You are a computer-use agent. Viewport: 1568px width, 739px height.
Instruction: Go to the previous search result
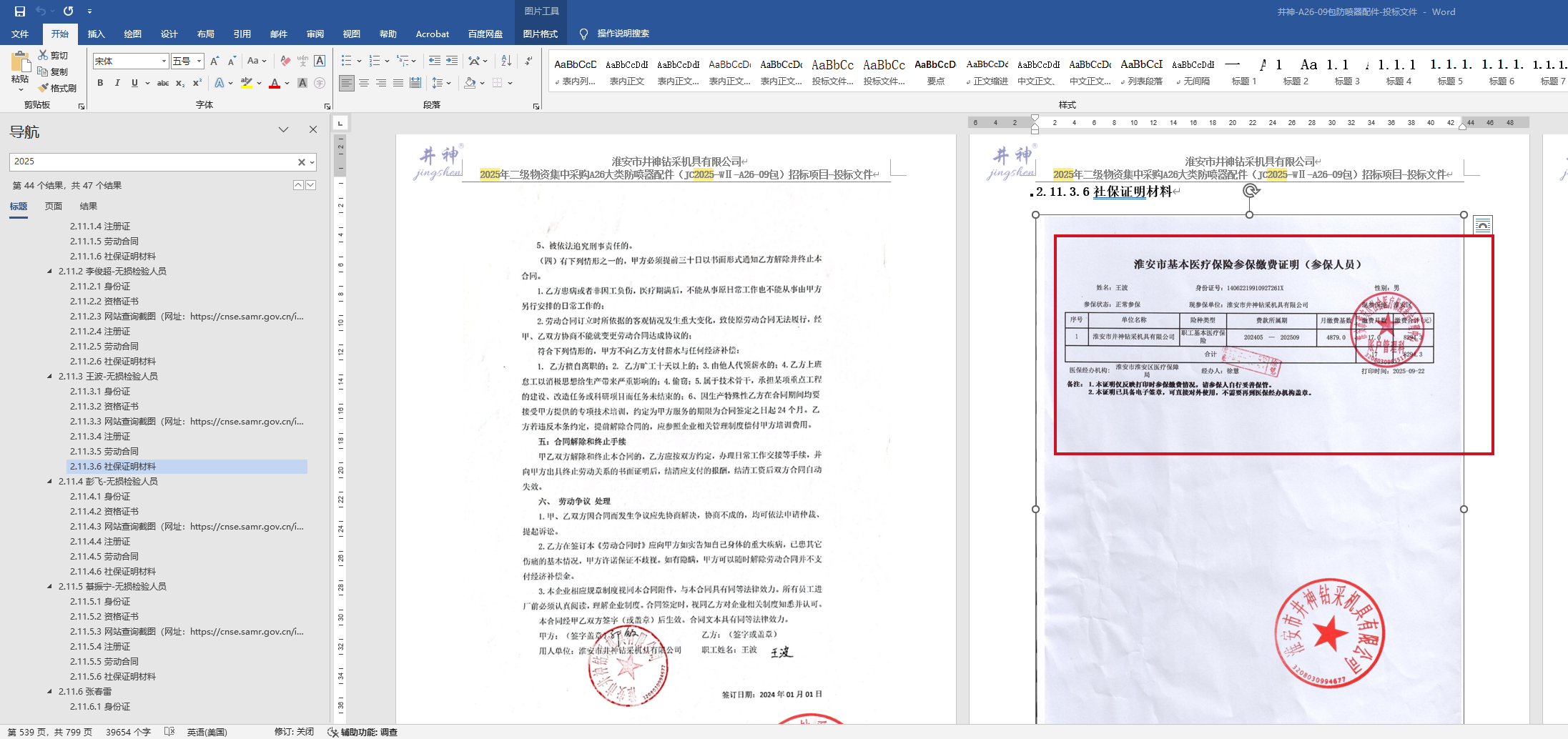tap(298, 185)
